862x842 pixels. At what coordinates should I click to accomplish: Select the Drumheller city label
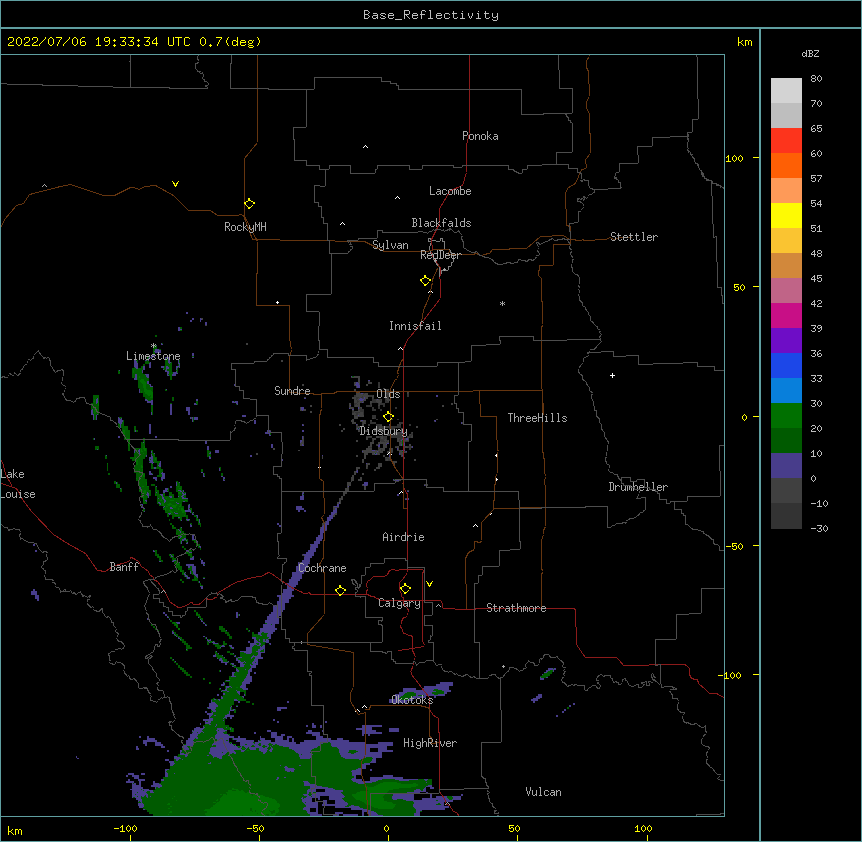pos(638,487)
